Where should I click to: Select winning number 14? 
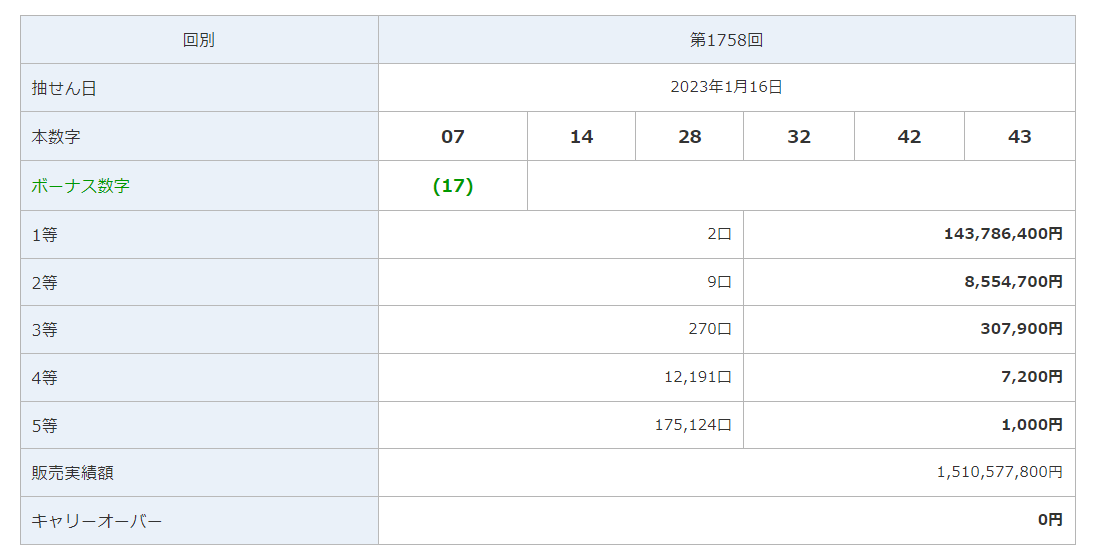tap(581, 137)
